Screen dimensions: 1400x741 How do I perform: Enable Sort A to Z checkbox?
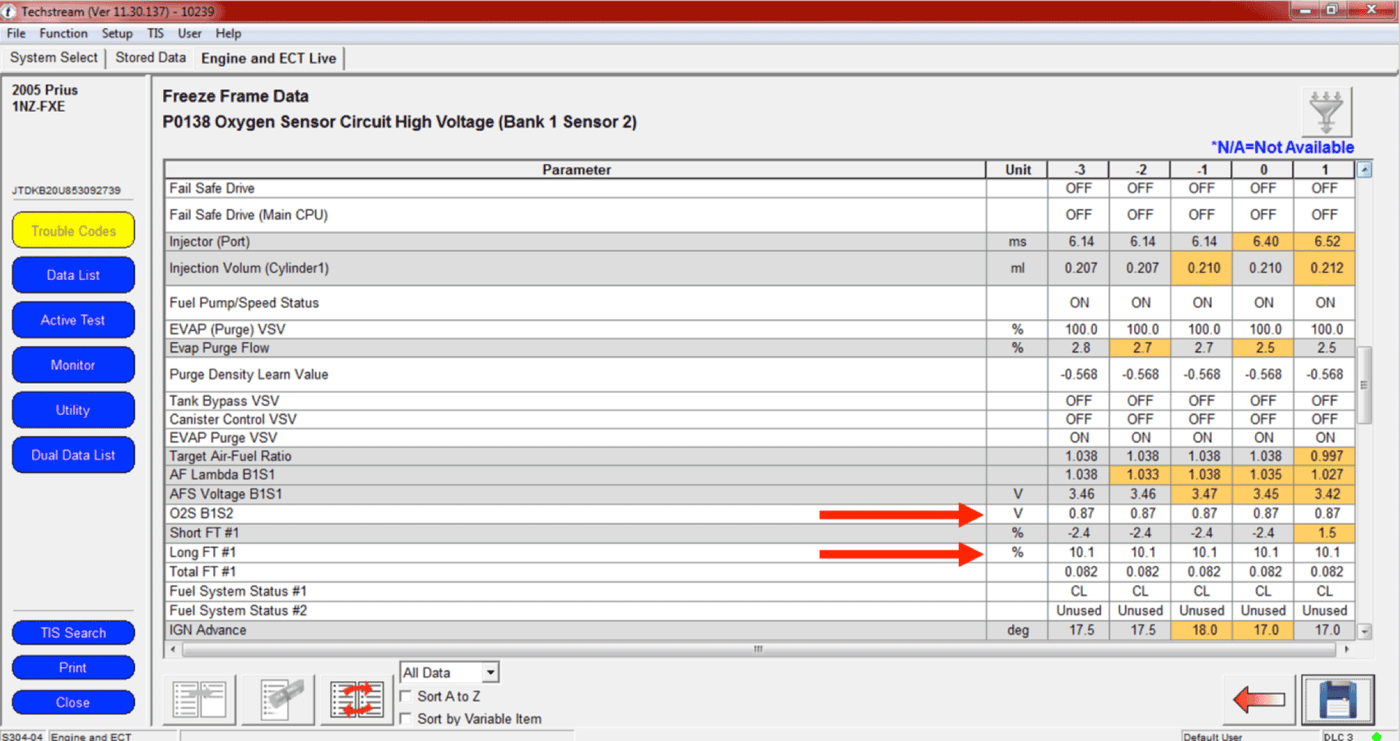[406, 696]
